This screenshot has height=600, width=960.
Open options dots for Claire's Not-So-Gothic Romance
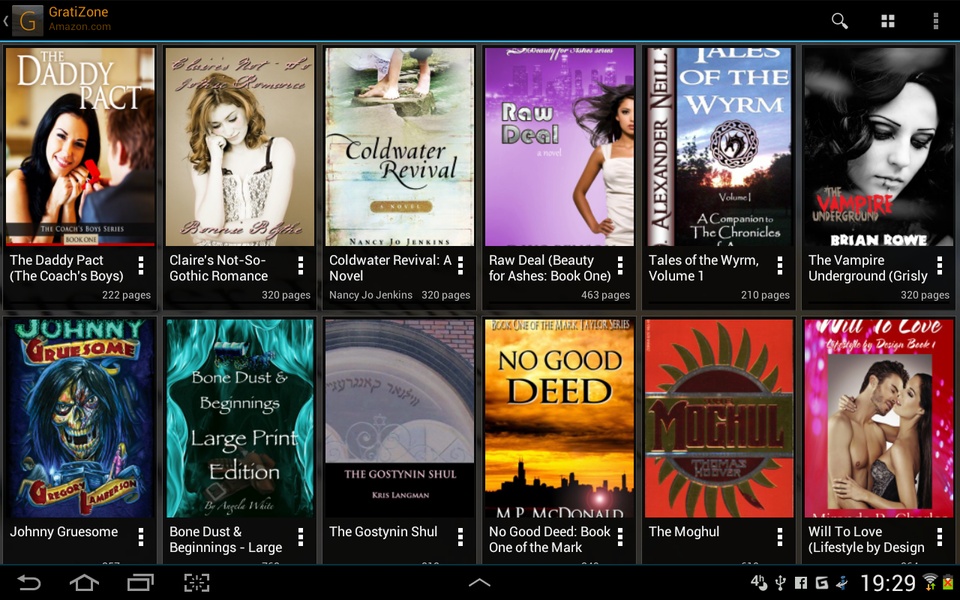click(301, 265)
